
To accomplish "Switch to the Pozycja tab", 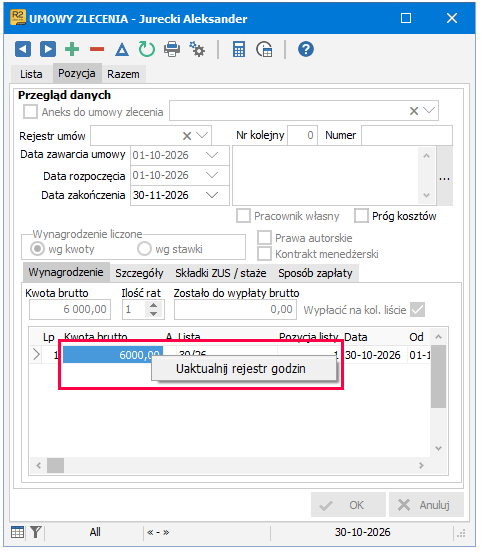I will [x=77, y=73].
